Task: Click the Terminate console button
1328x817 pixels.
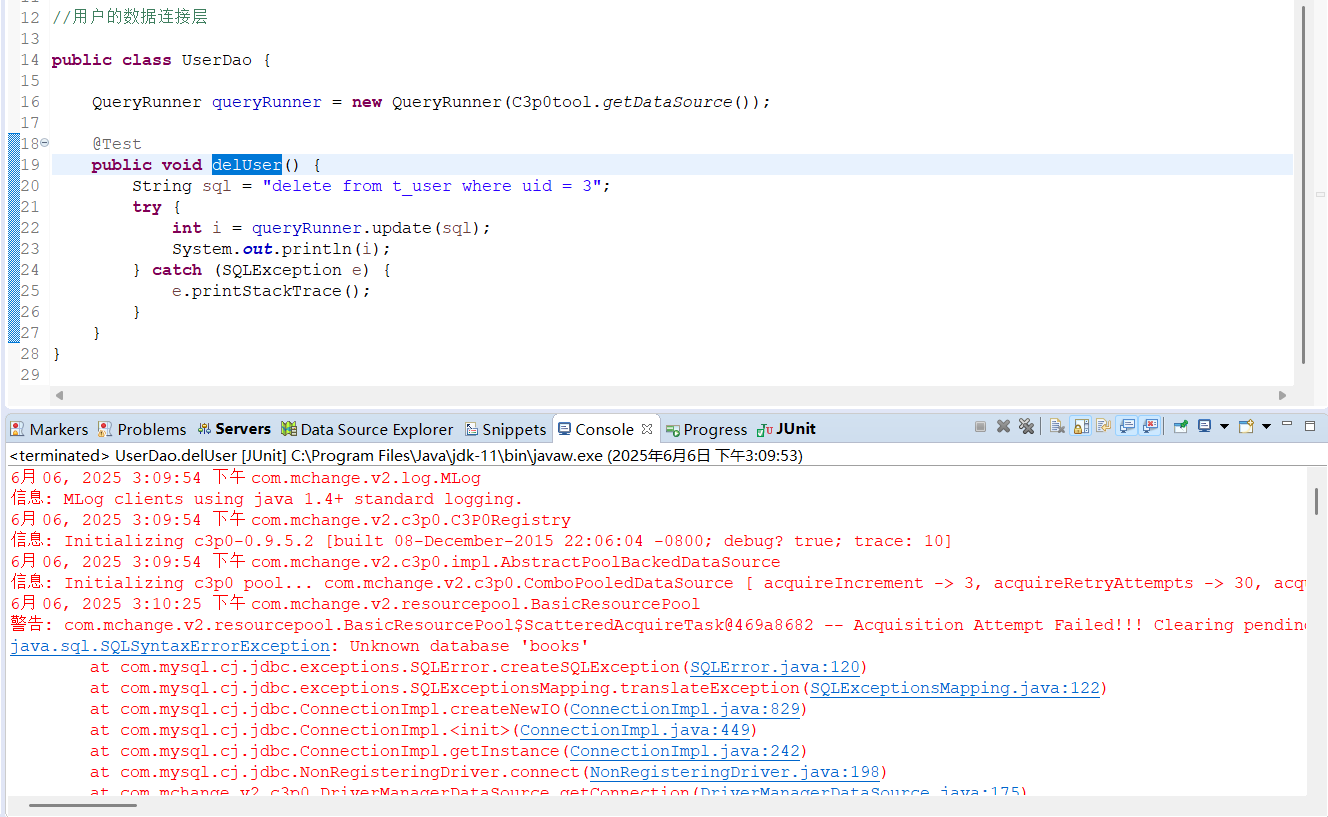Action: [x=980, y=426]
